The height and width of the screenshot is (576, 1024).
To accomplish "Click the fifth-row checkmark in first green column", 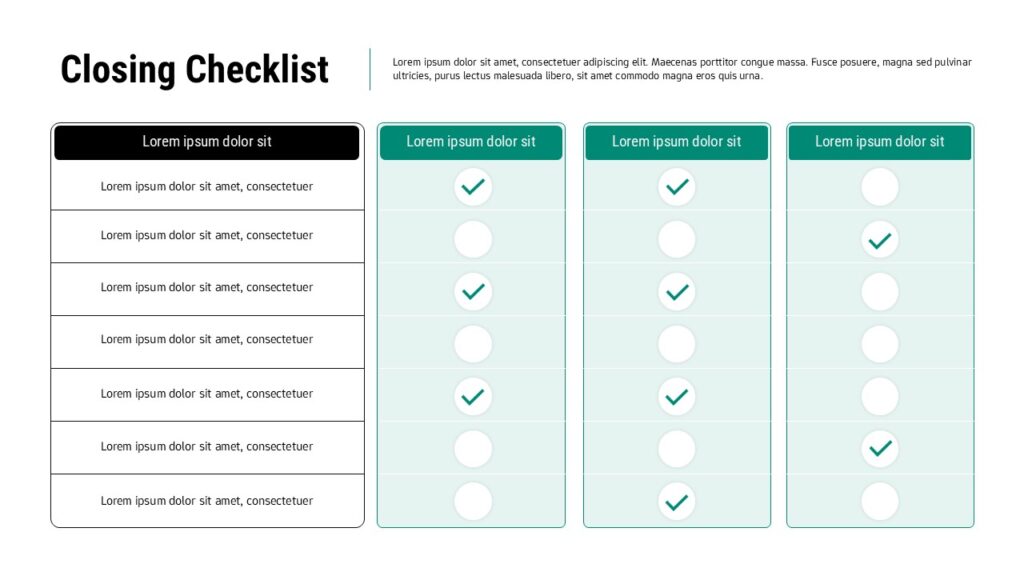I will 473,397.
